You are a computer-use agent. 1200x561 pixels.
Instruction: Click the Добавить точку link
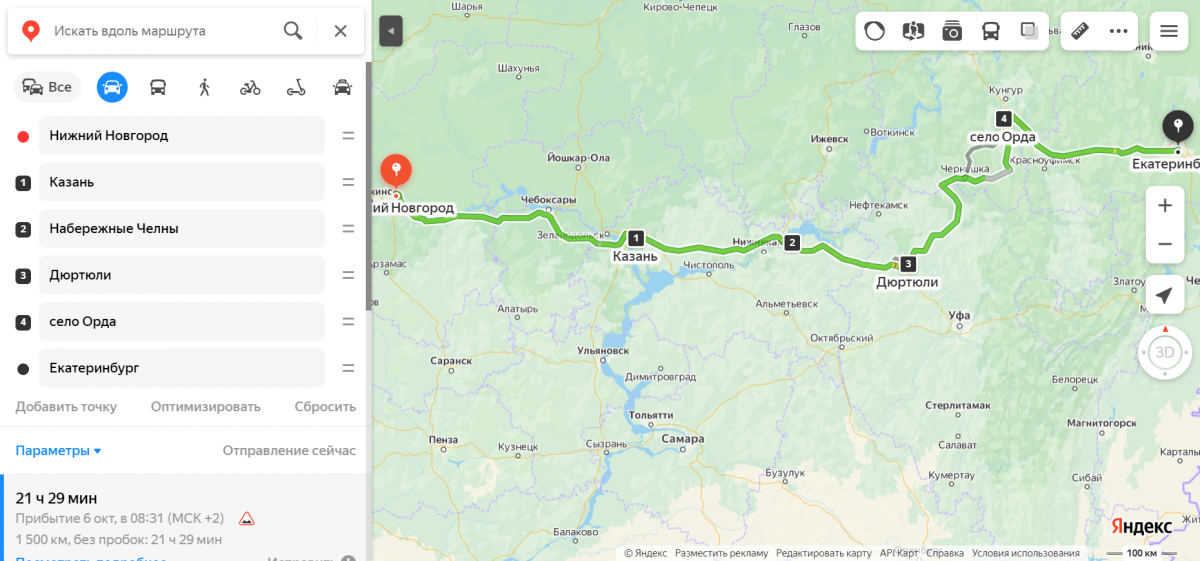(66, 407)
